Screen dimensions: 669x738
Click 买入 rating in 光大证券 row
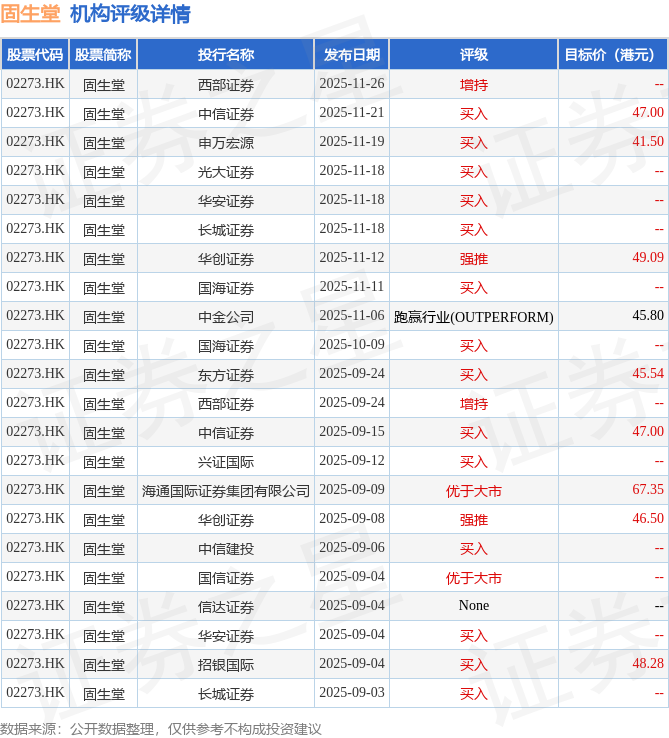coord(474,172)
